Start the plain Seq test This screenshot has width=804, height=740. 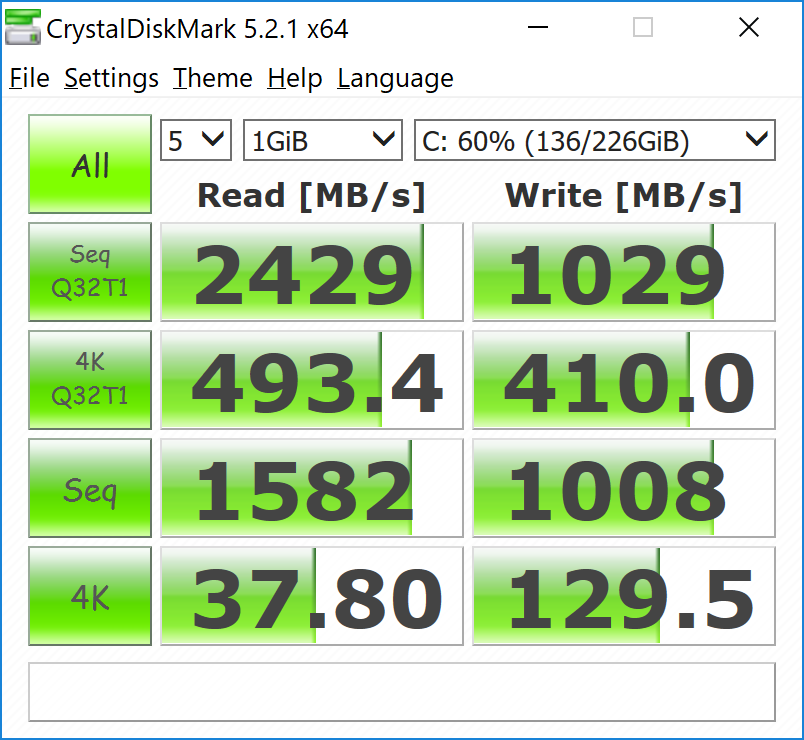pyautogui.click(x=90, y=488)
